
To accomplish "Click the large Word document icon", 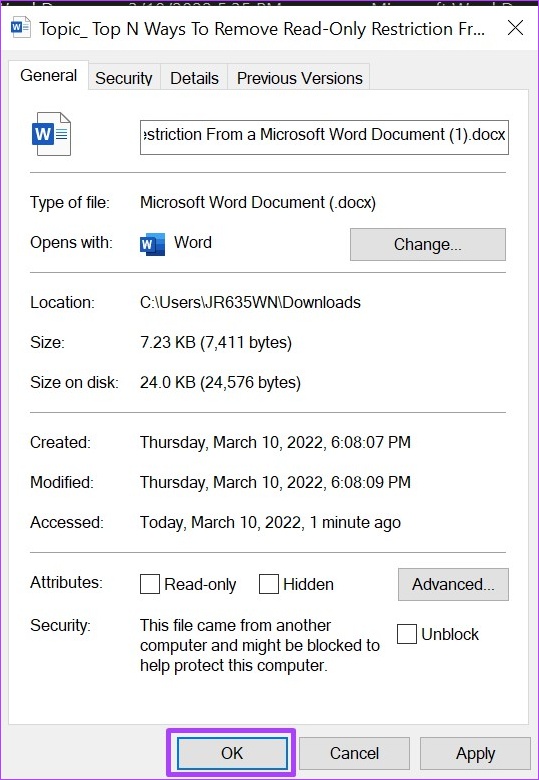I will 51,134.
